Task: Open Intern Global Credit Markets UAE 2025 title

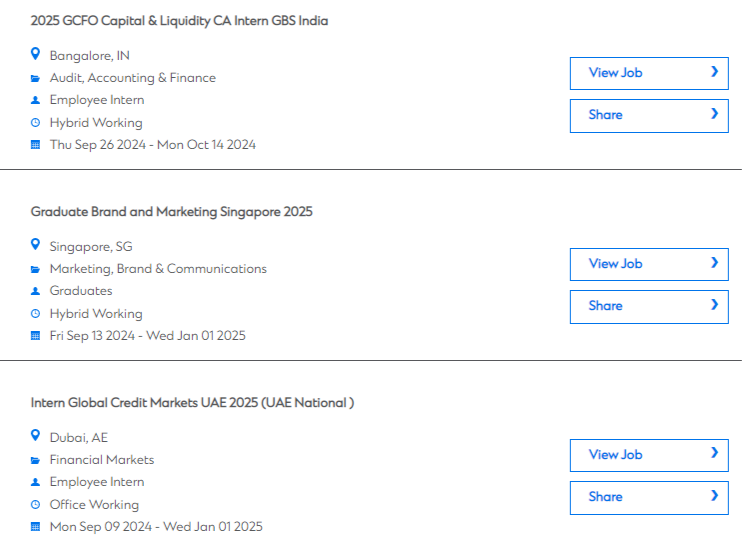Action: (192, 403)
